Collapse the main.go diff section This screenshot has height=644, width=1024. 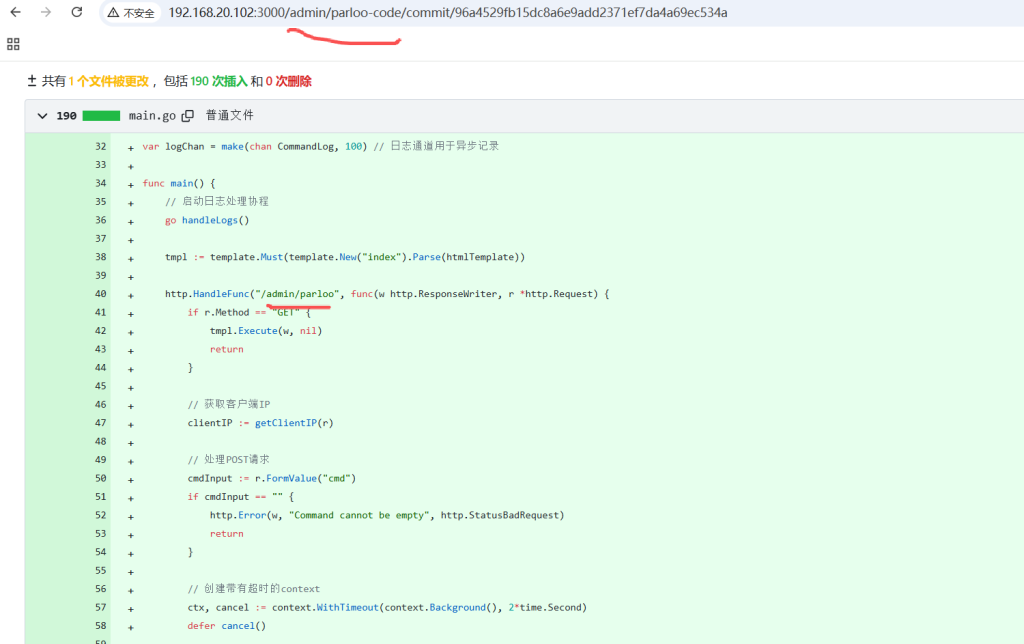coord(42,116)
